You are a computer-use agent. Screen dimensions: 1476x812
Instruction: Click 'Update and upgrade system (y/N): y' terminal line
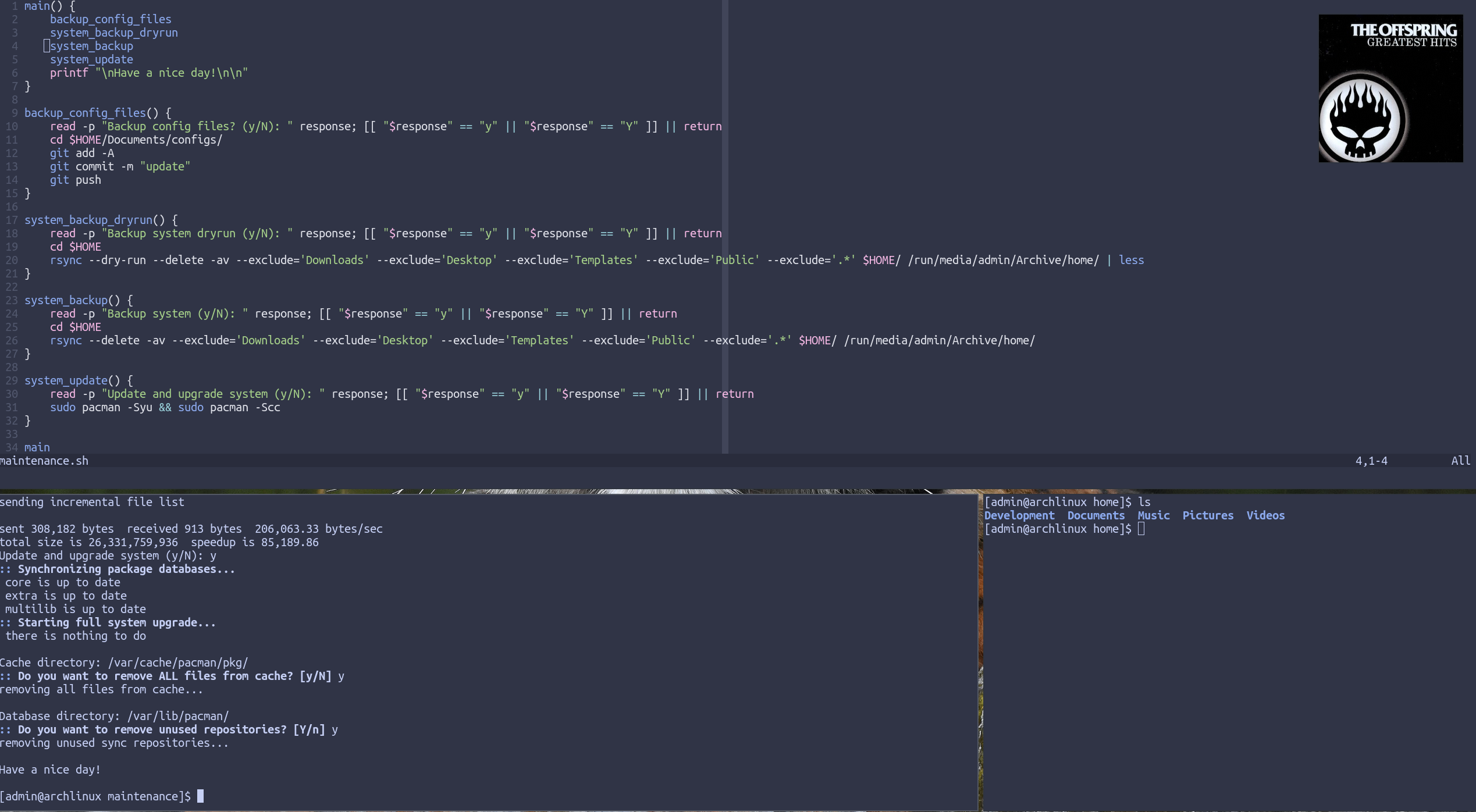coord(108,555)
